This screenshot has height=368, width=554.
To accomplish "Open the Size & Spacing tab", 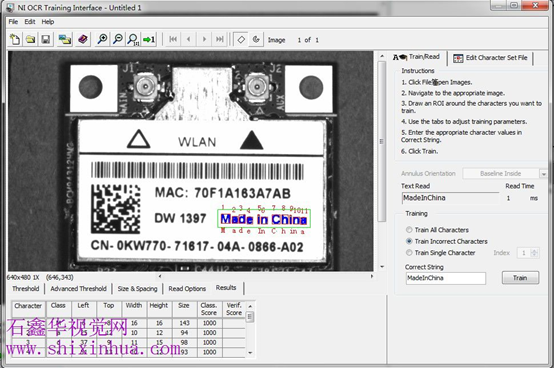I will coord(137,289).
